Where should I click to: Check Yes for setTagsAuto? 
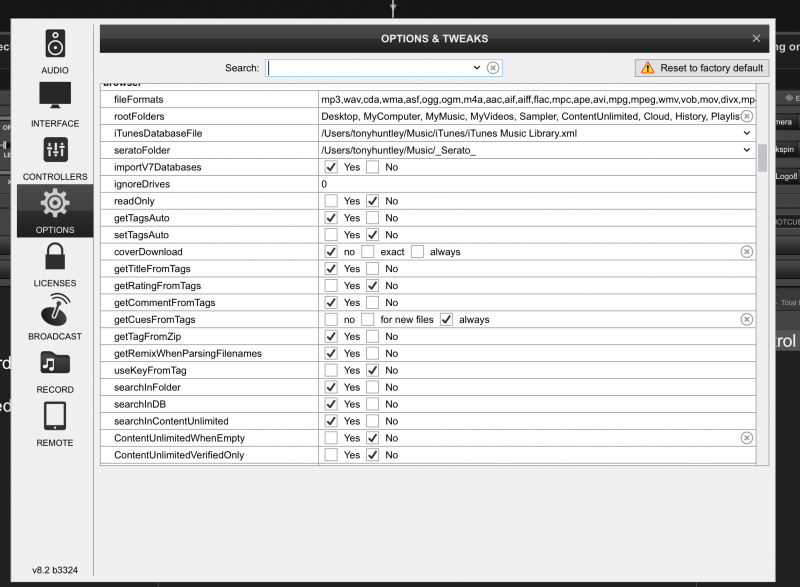click(x=331, y=235)
